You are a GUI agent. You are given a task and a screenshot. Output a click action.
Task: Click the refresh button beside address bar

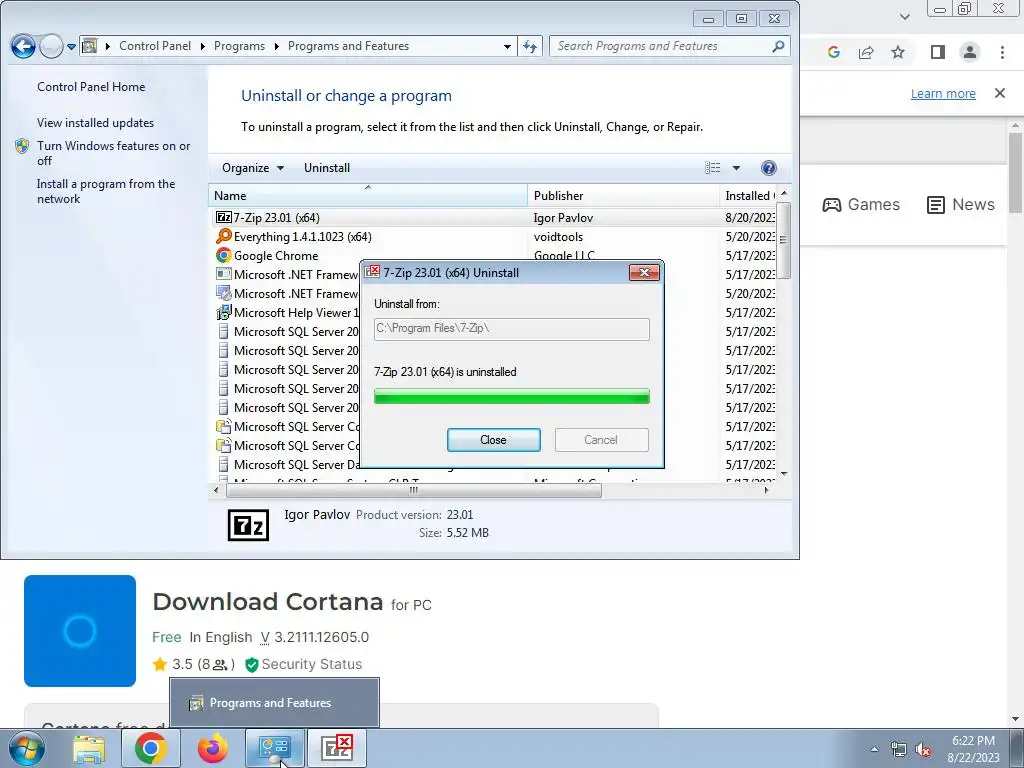pyautogui.click(x=530, y=46)
